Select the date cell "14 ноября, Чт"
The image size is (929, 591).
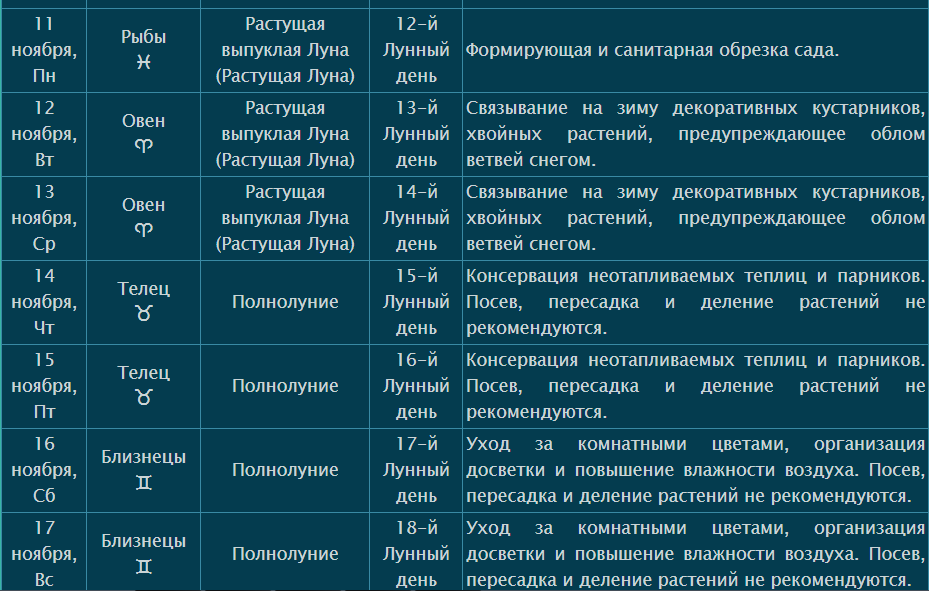(x=44, y=302)
